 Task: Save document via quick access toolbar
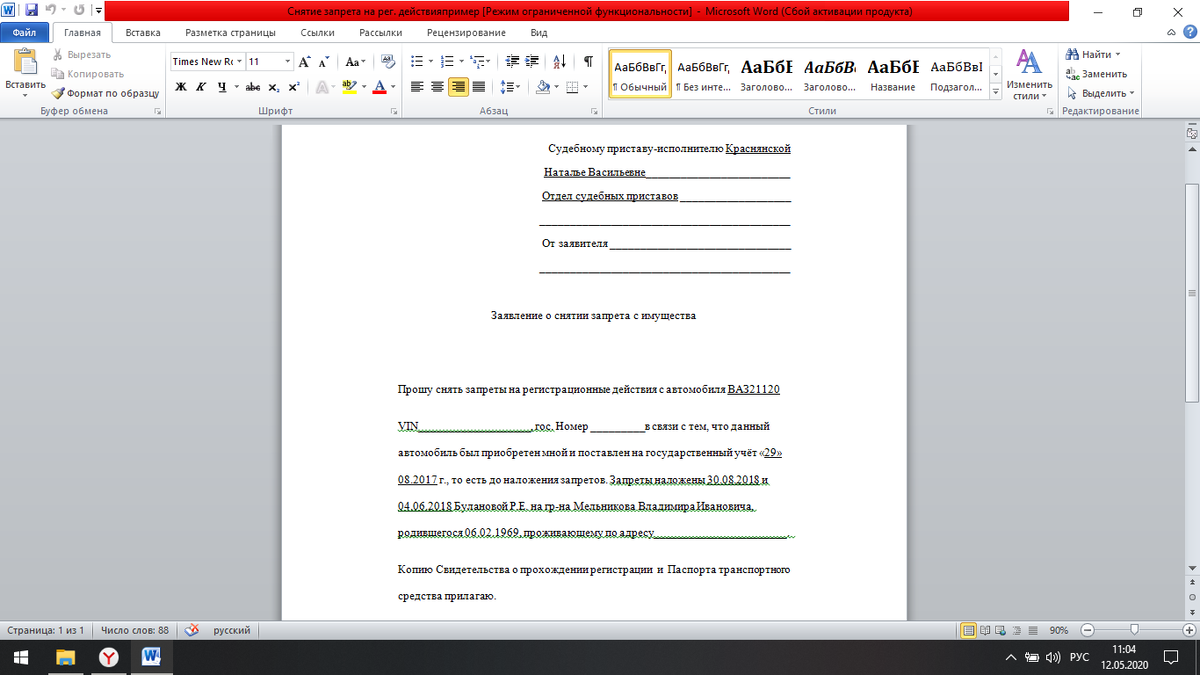30,11
